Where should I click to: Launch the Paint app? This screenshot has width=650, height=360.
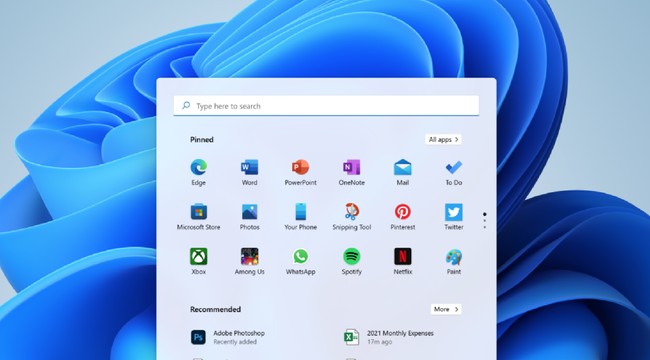[454, 257]
